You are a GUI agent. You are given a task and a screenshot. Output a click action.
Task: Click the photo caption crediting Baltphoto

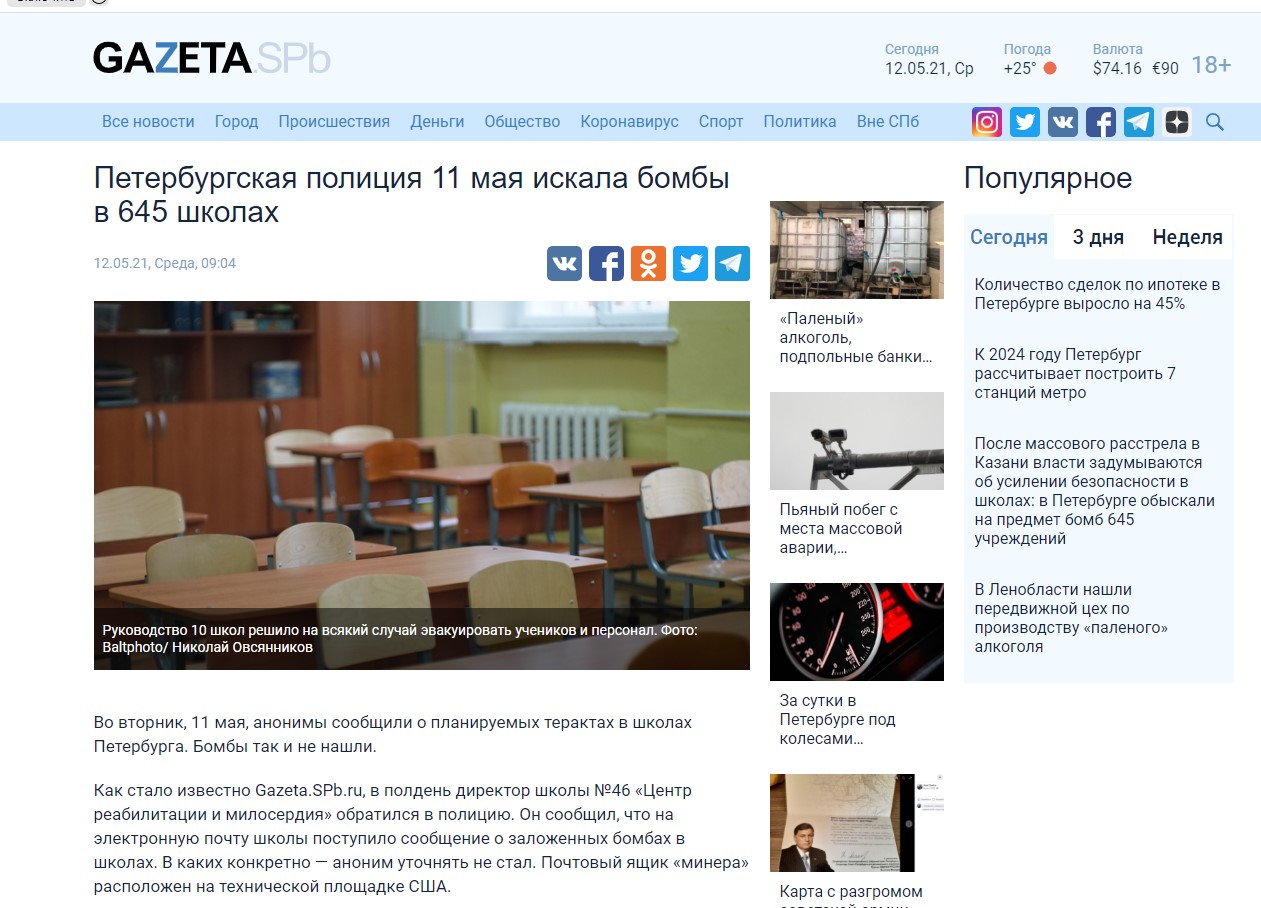(x=400, y=639)
